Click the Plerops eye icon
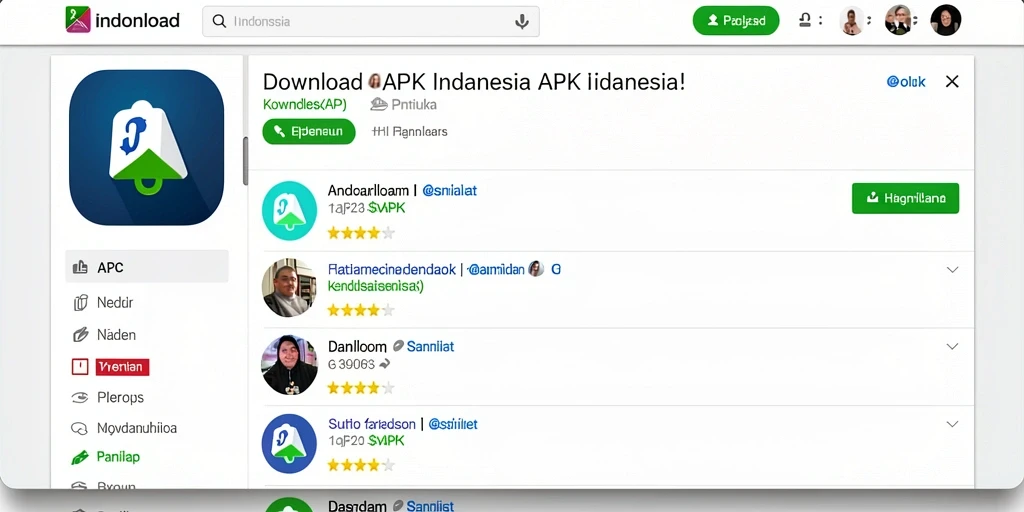The height and width of the screenshot is (512, 1024). (80, 397)
